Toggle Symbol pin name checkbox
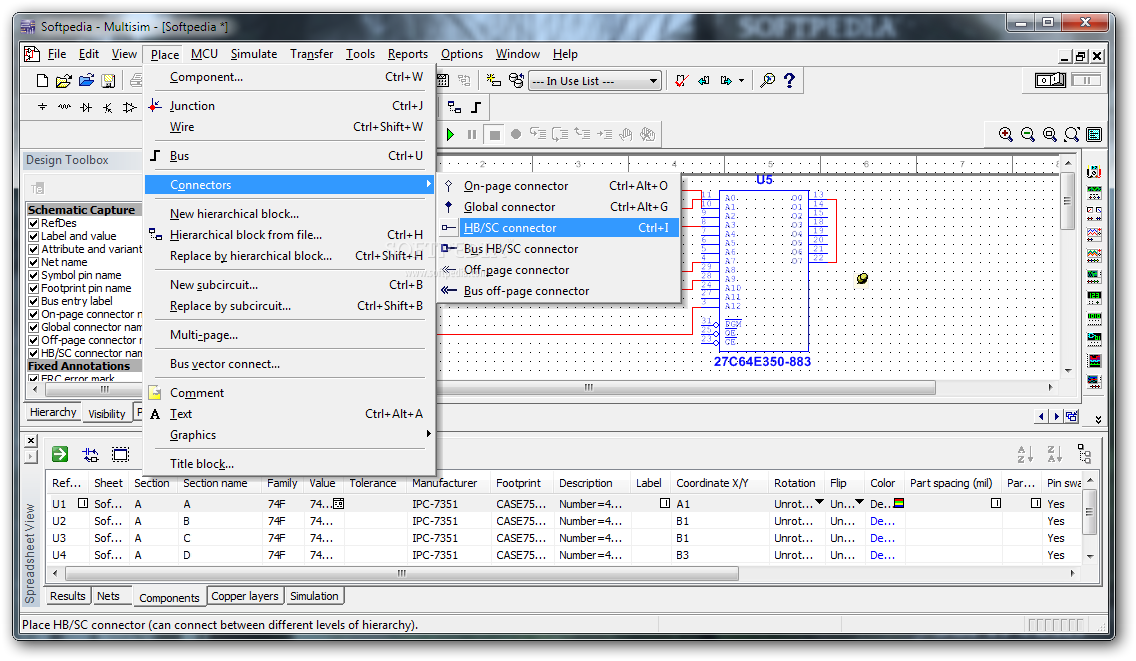This screenshot has height=661, width=1136. point(33,275)
